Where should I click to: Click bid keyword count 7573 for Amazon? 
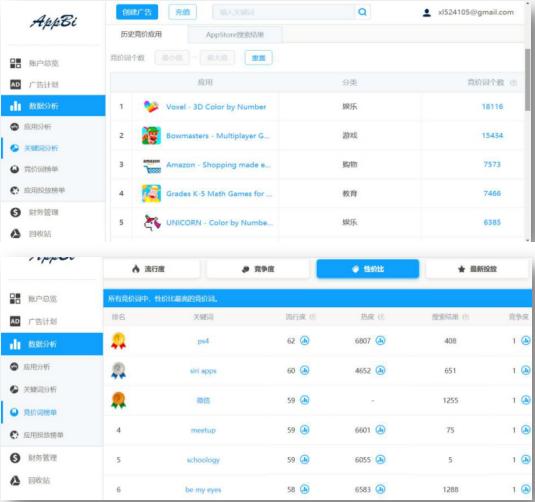[x=492, y=164]
